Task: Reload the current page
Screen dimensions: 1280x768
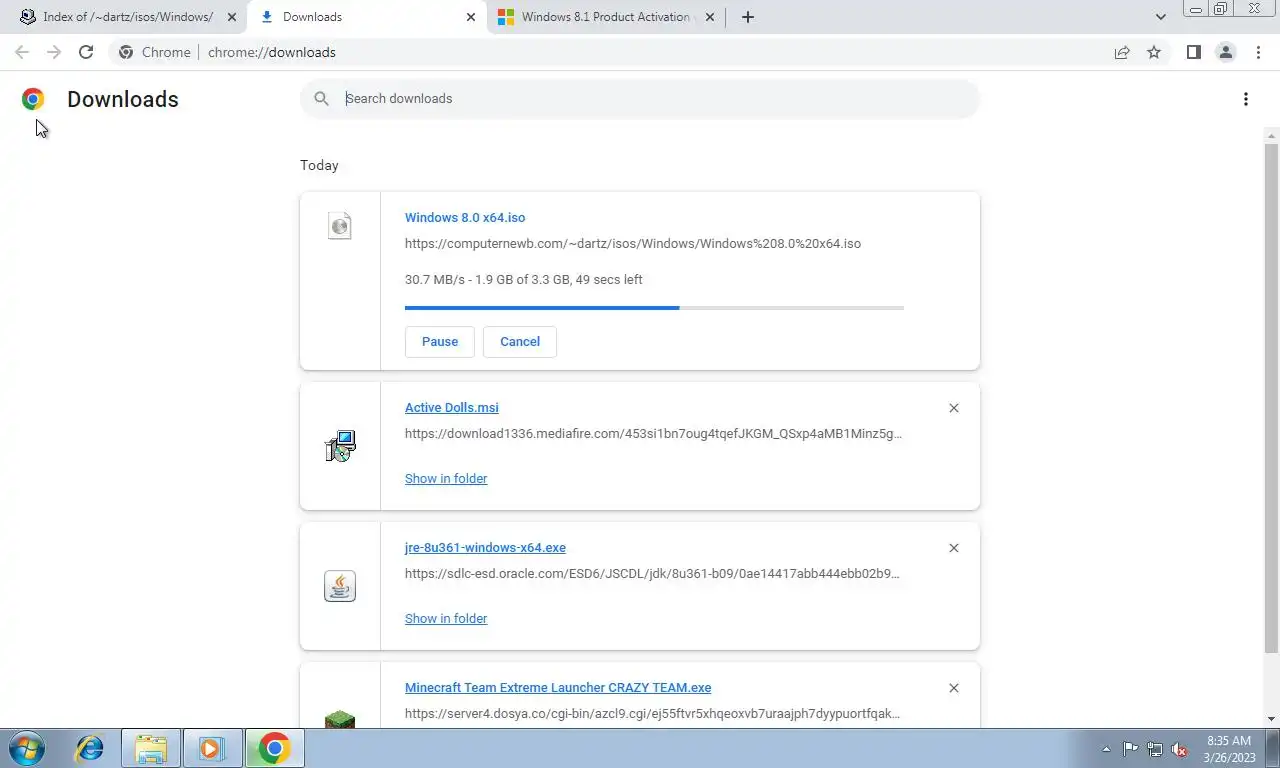Action: 86,52
